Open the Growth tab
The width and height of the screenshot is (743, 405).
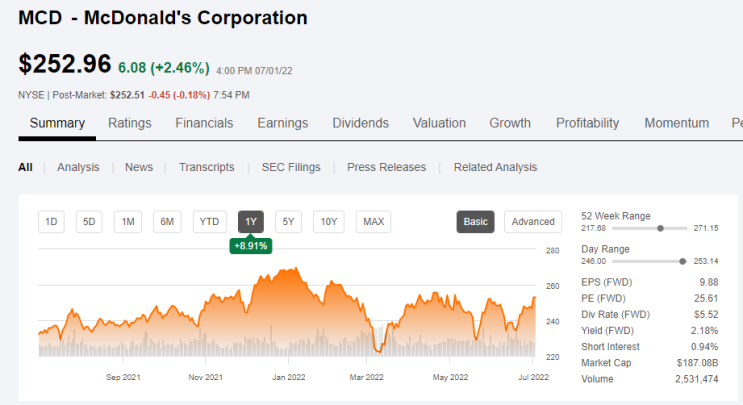pos(510,123)
